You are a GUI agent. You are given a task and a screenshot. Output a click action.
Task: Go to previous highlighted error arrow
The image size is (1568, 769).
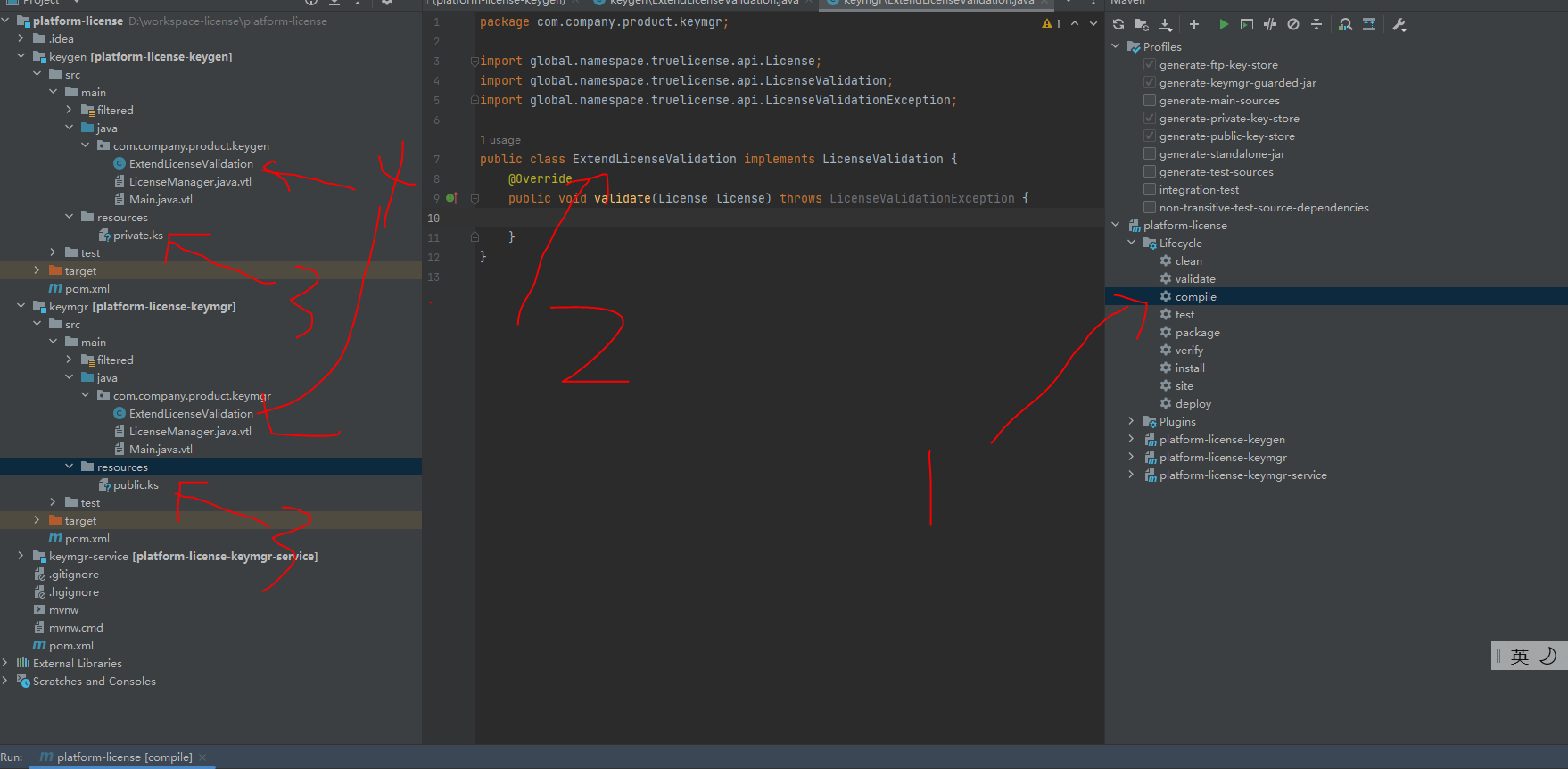(x=1075, y=23)
